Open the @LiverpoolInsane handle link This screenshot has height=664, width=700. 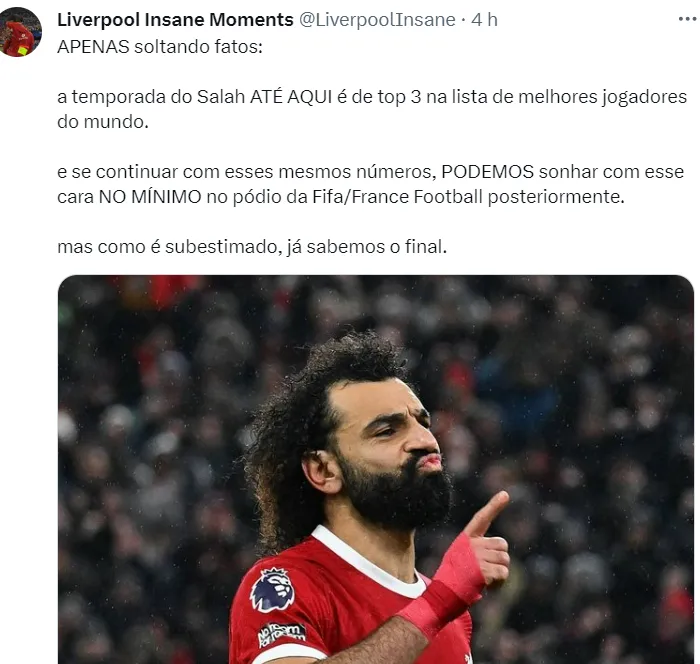coord(377,20)
